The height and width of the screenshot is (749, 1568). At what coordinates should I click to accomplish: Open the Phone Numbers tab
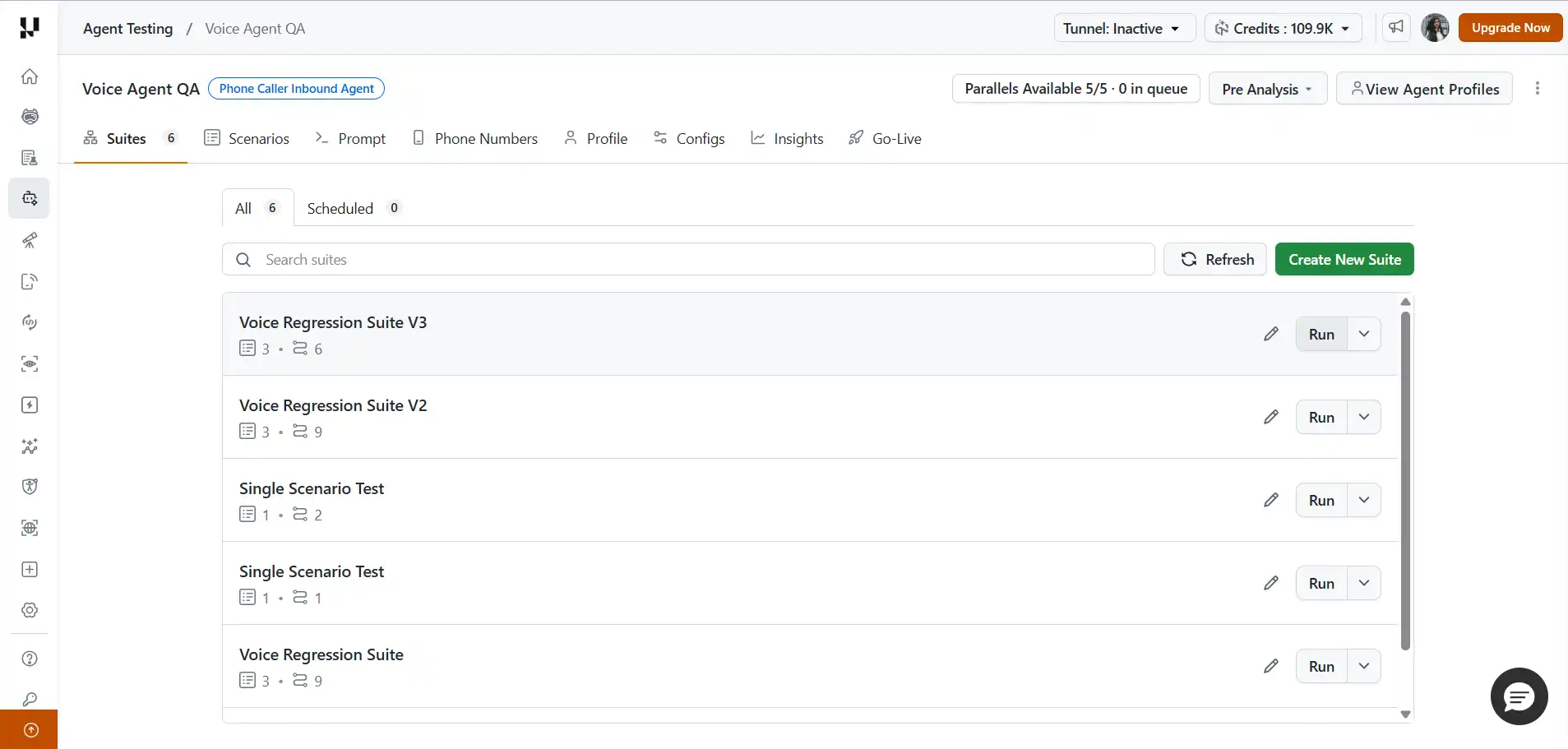click(475, 138)
